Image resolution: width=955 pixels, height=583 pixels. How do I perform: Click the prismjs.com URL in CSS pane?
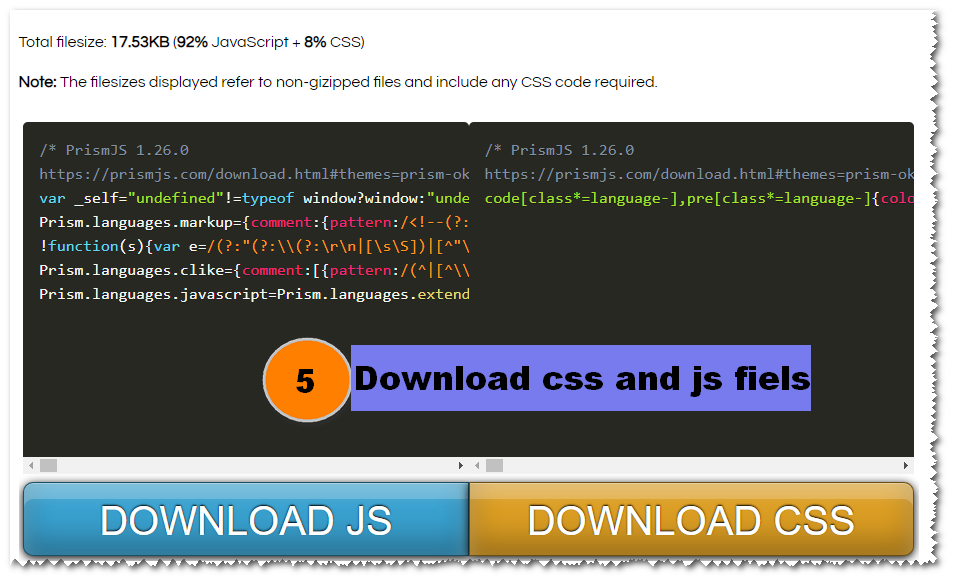(699, 174)
